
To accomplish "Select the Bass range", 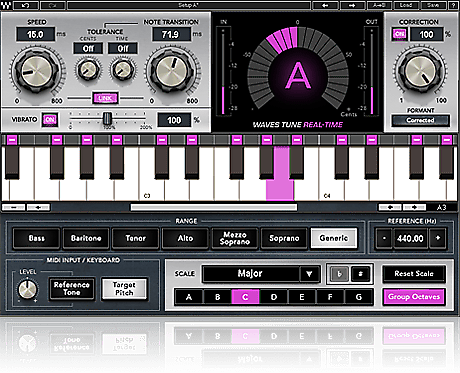I will 37,238.
